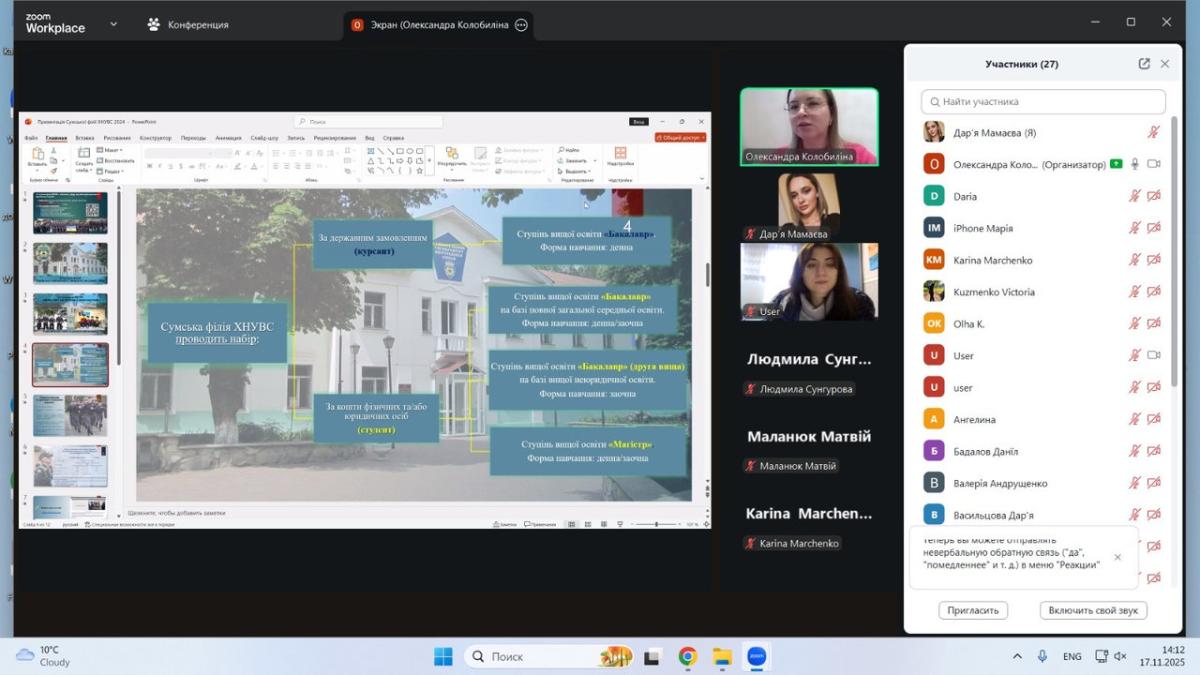Switch to the Конференция tab
Image resolution: width=1200 pixels, height=675 pixels.
tap(187, 25)
